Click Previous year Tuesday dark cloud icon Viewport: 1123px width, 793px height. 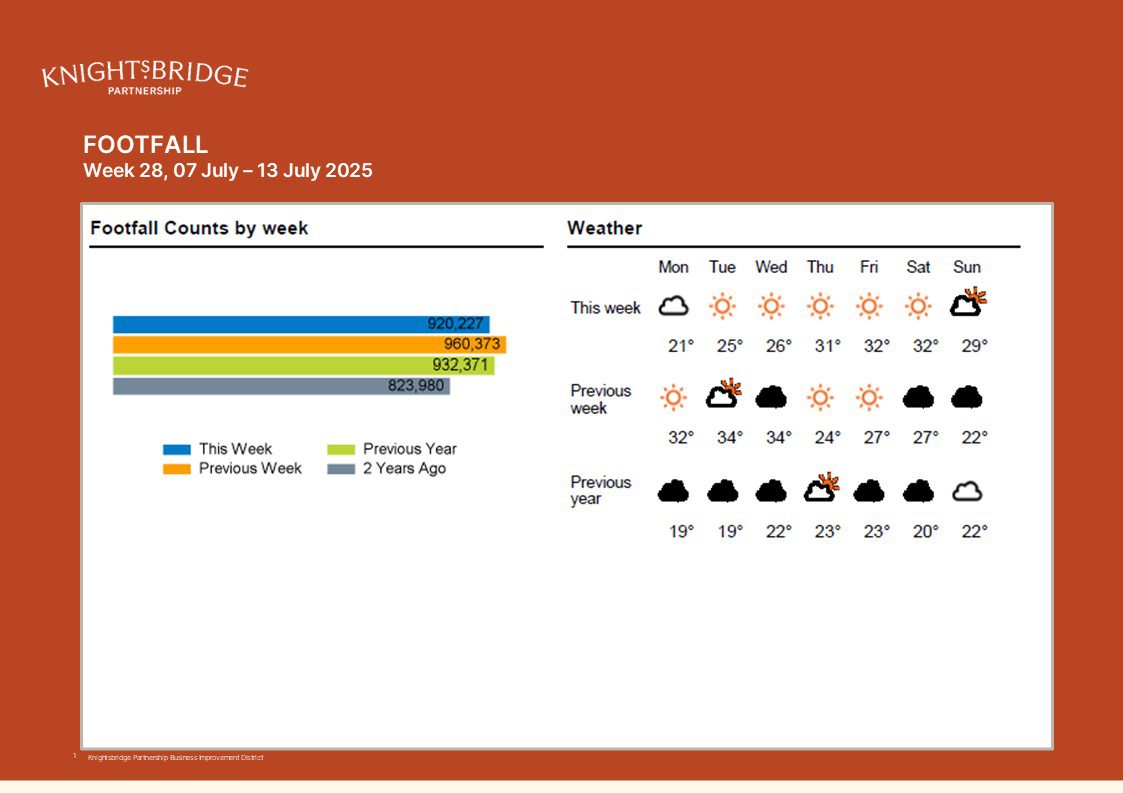point(722,491)
